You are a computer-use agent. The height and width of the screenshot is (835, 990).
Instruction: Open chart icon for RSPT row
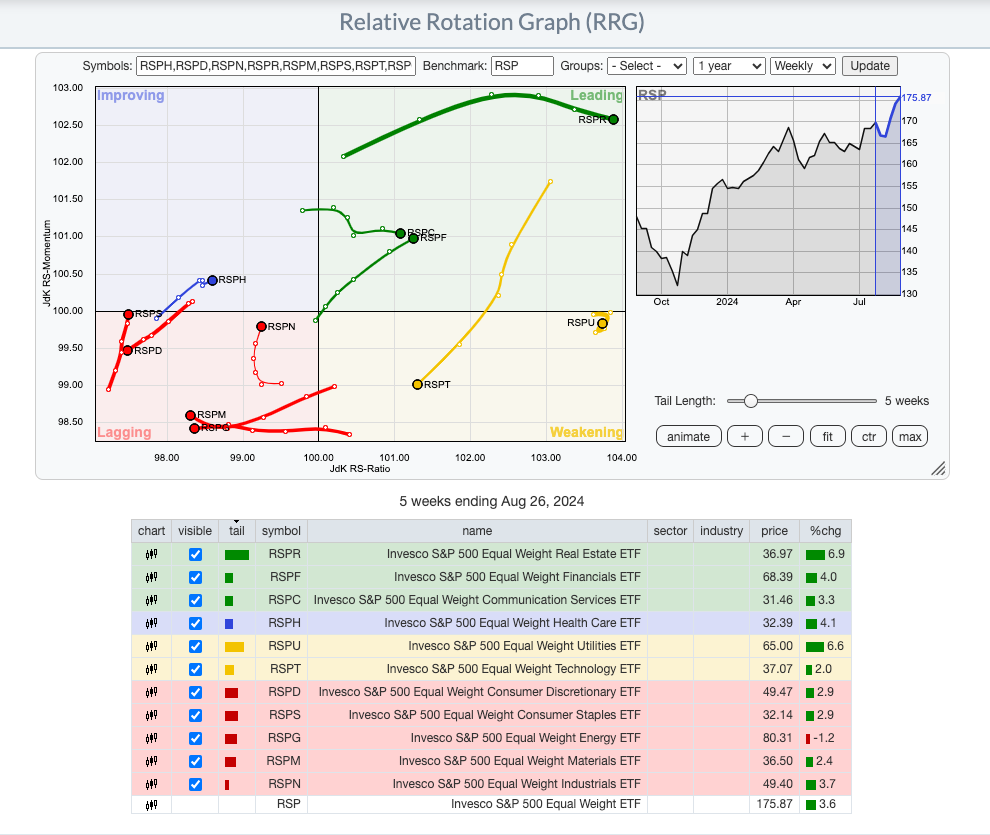click(x=152, y=669)
